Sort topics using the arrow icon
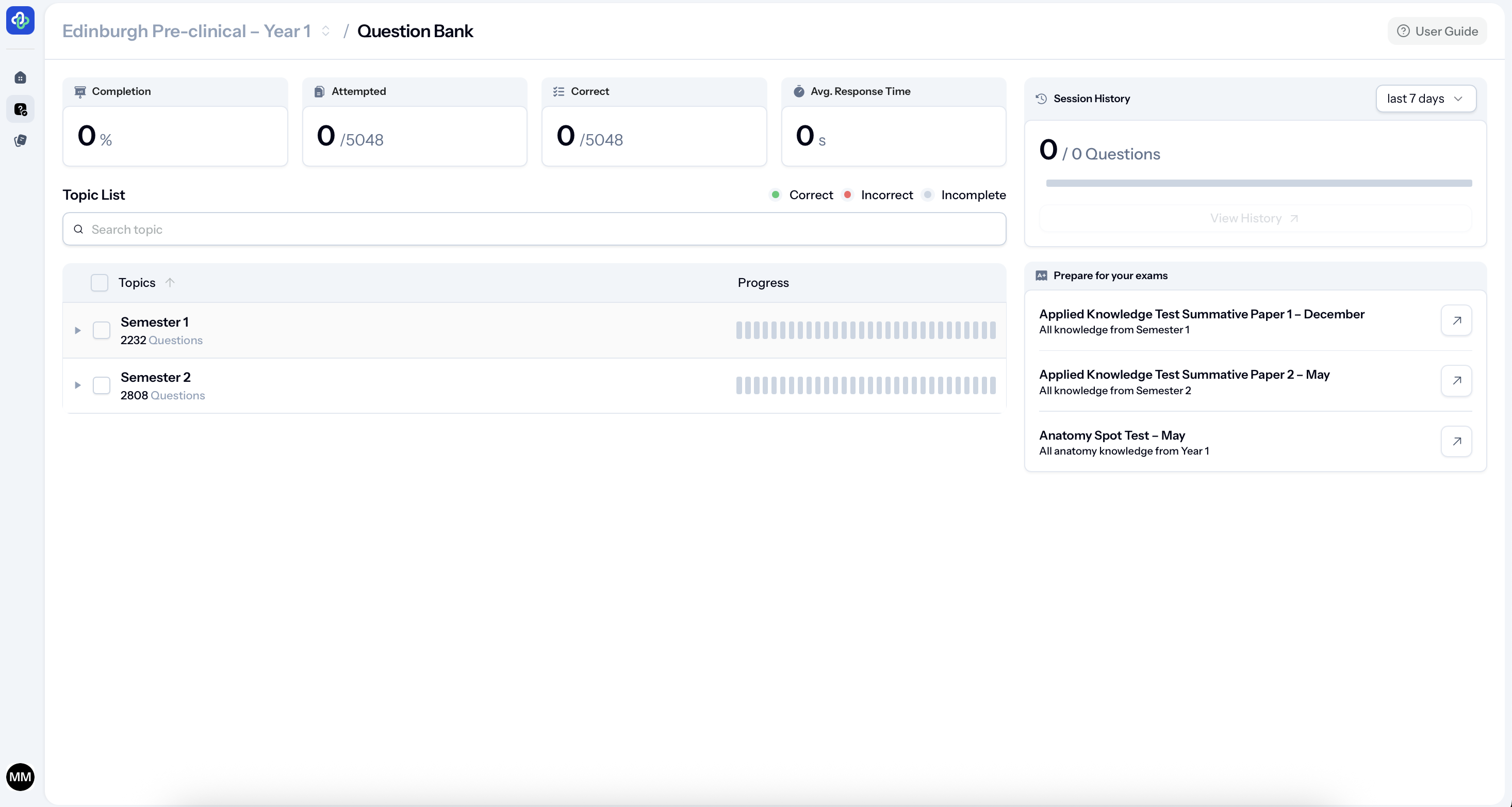This screenshot has width=1512, height=807. [170, 283]
